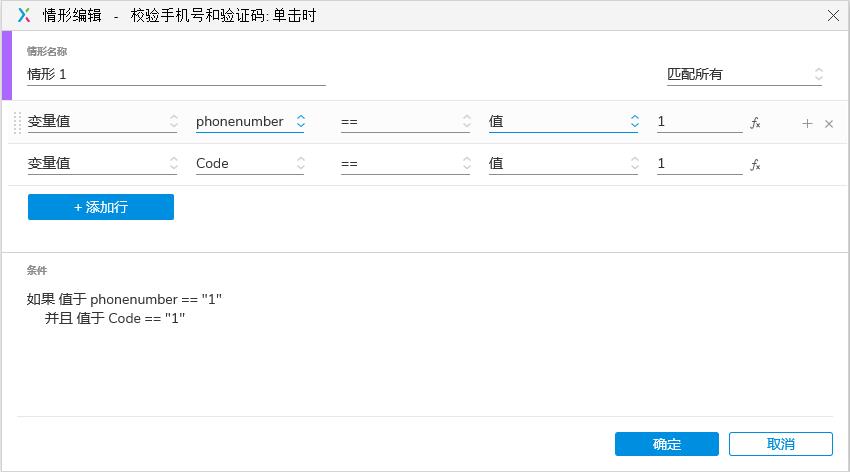Open == operator dropdown in Code row

coord(405,163)
